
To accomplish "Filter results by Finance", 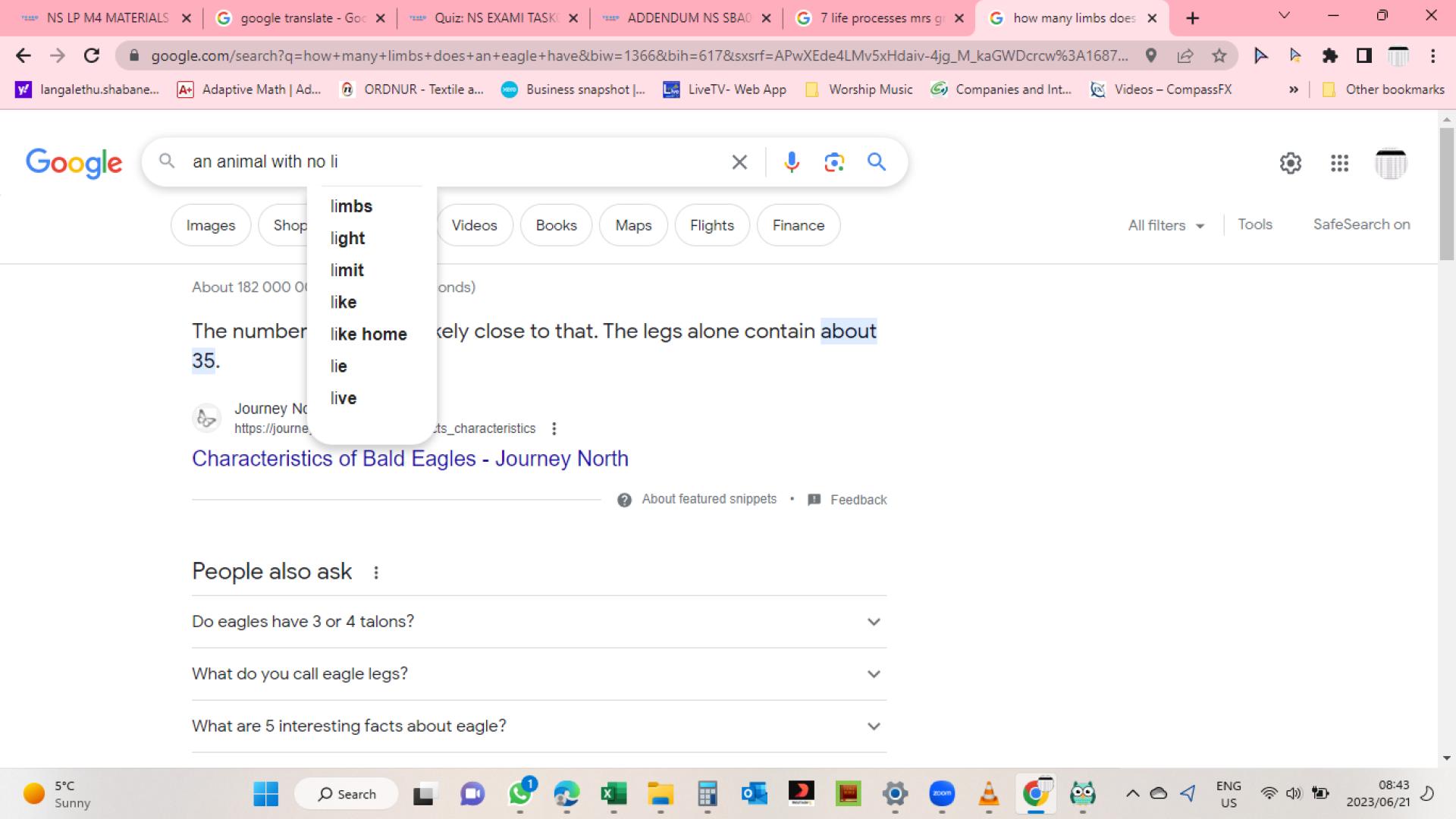I will tap(799, 225).
